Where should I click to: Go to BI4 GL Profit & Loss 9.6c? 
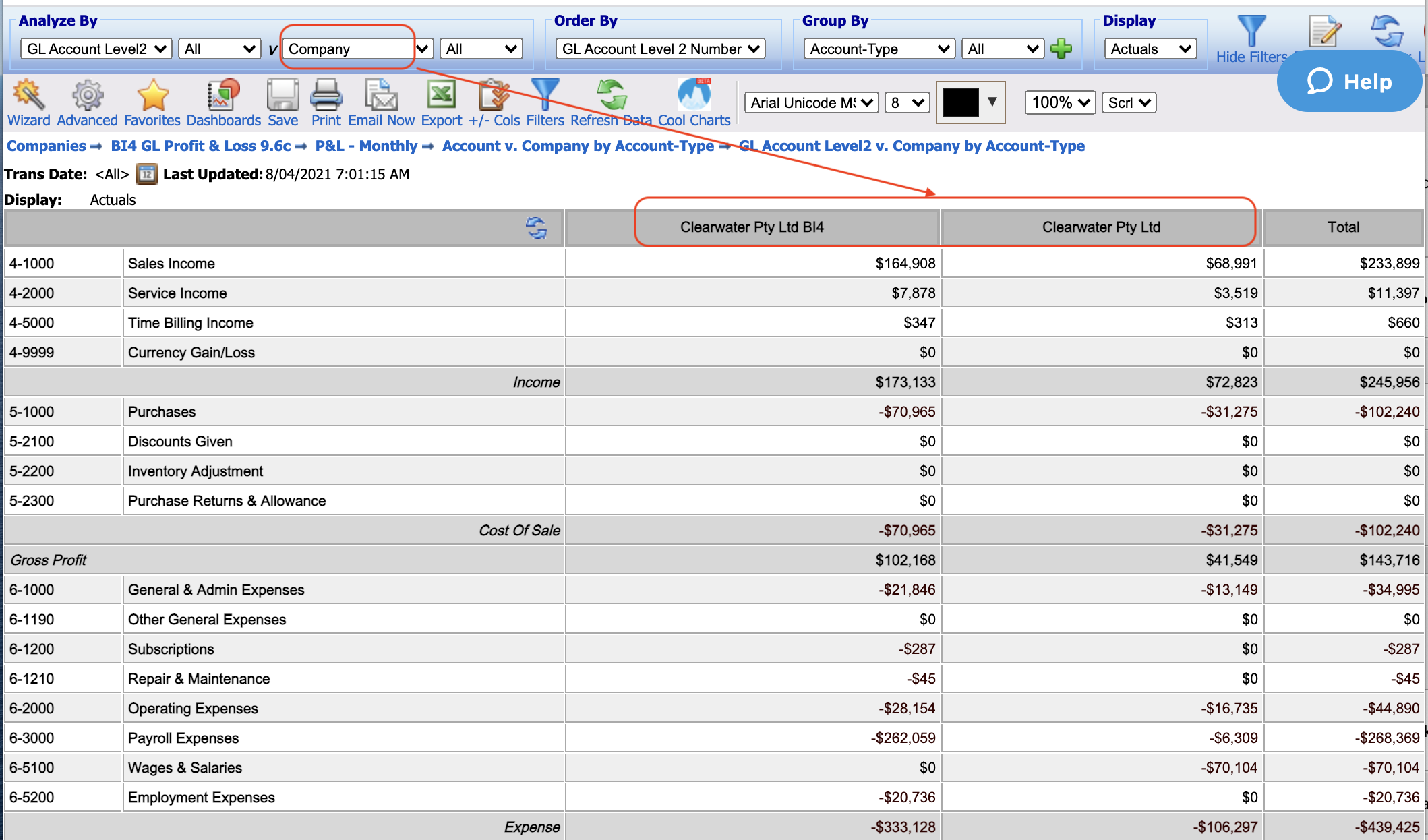[x=201, y=146]
